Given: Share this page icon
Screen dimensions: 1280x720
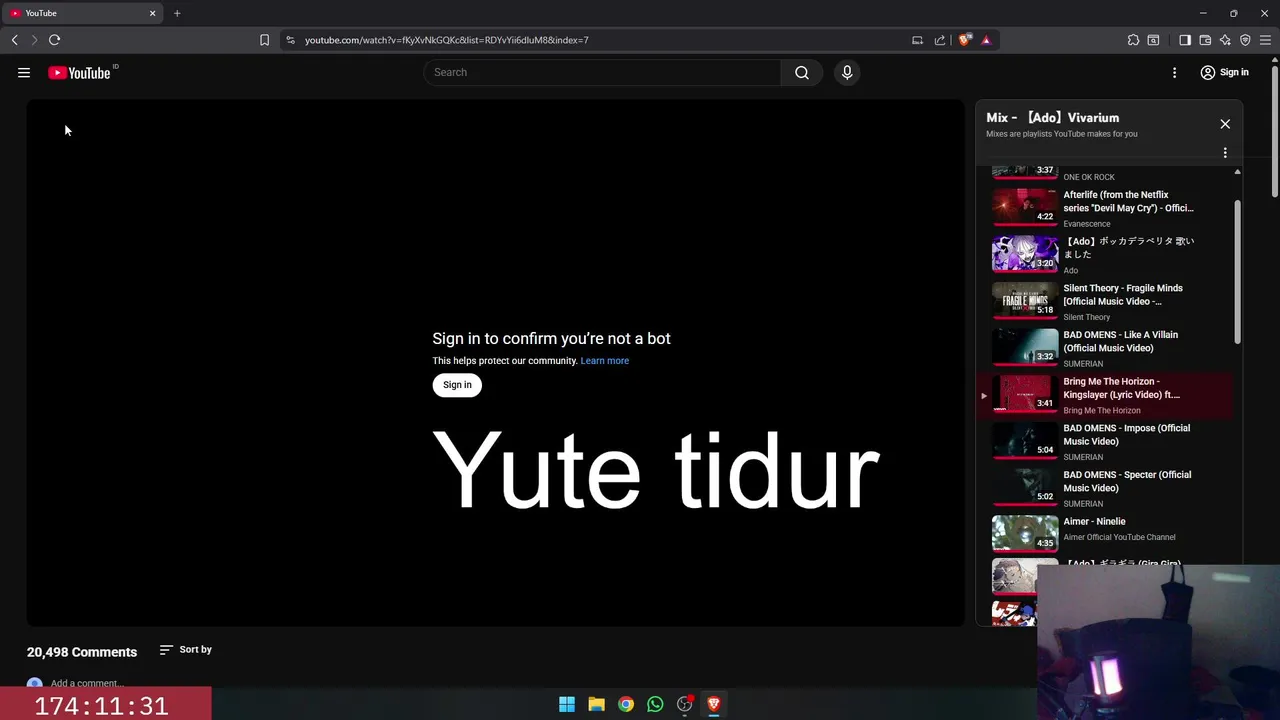Looking at the screenshot, I should pos(940,40).
